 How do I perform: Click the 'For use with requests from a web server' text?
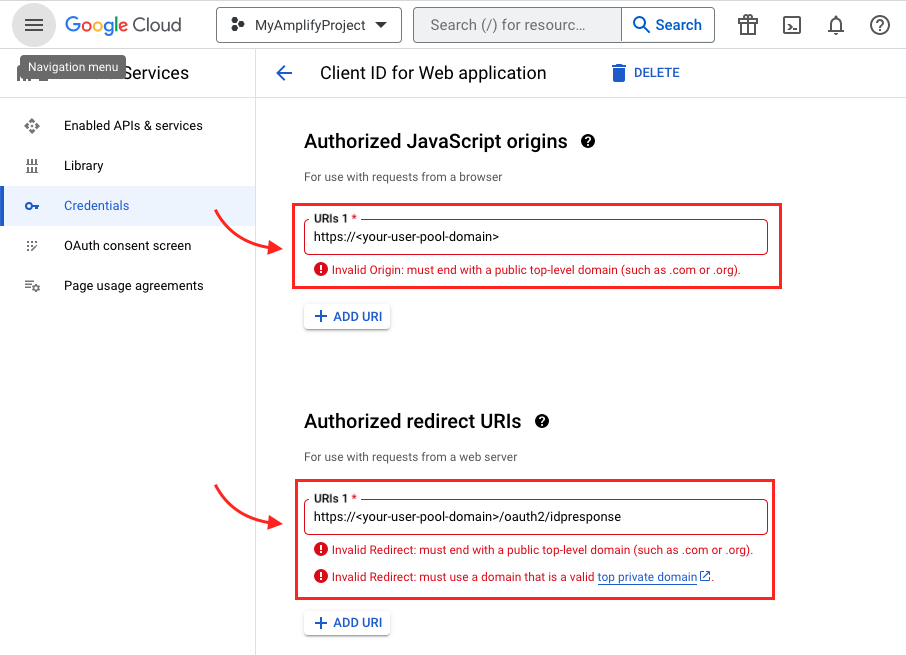click(x=410, y=457)
